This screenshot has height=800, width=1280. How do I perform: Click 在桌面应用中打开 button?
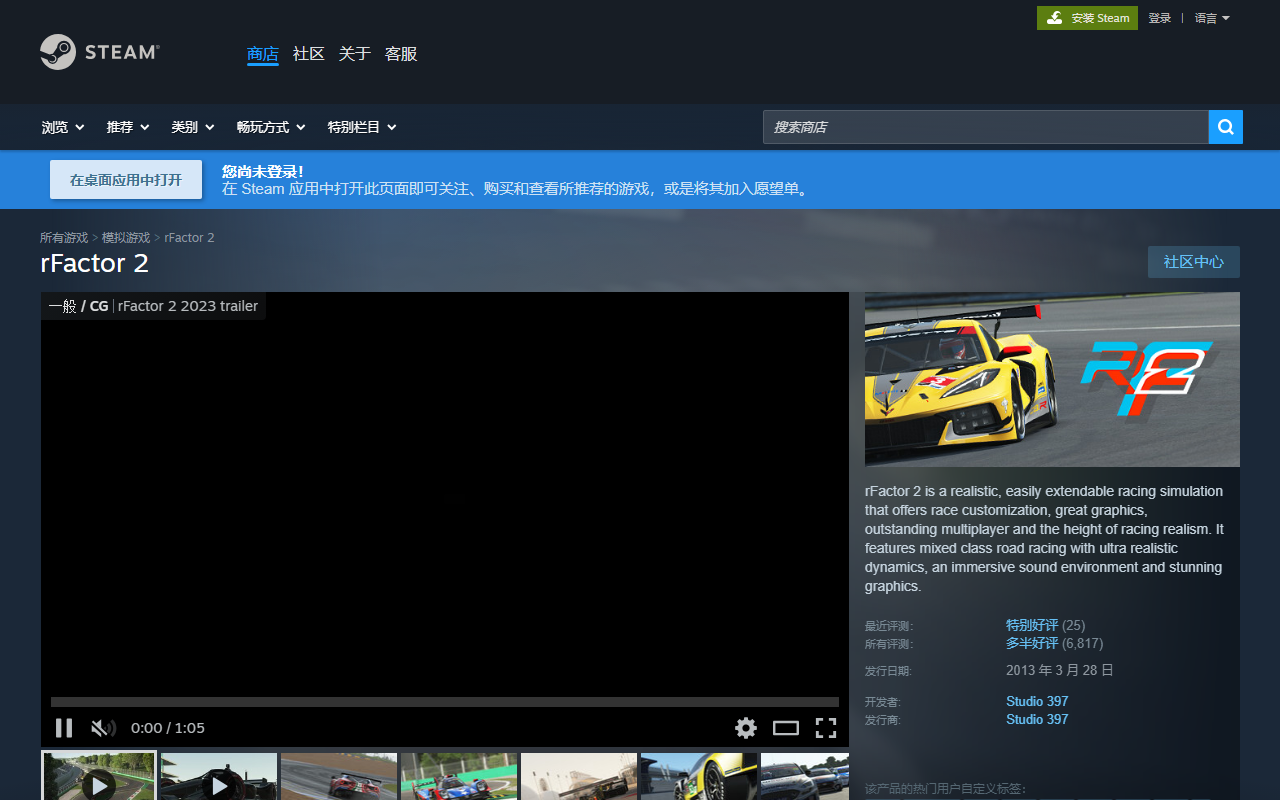126,180
